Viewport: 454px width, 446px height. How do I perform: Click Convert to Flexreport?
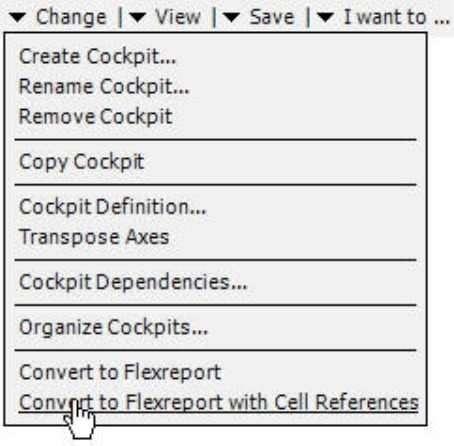click(x=120, y=372)
